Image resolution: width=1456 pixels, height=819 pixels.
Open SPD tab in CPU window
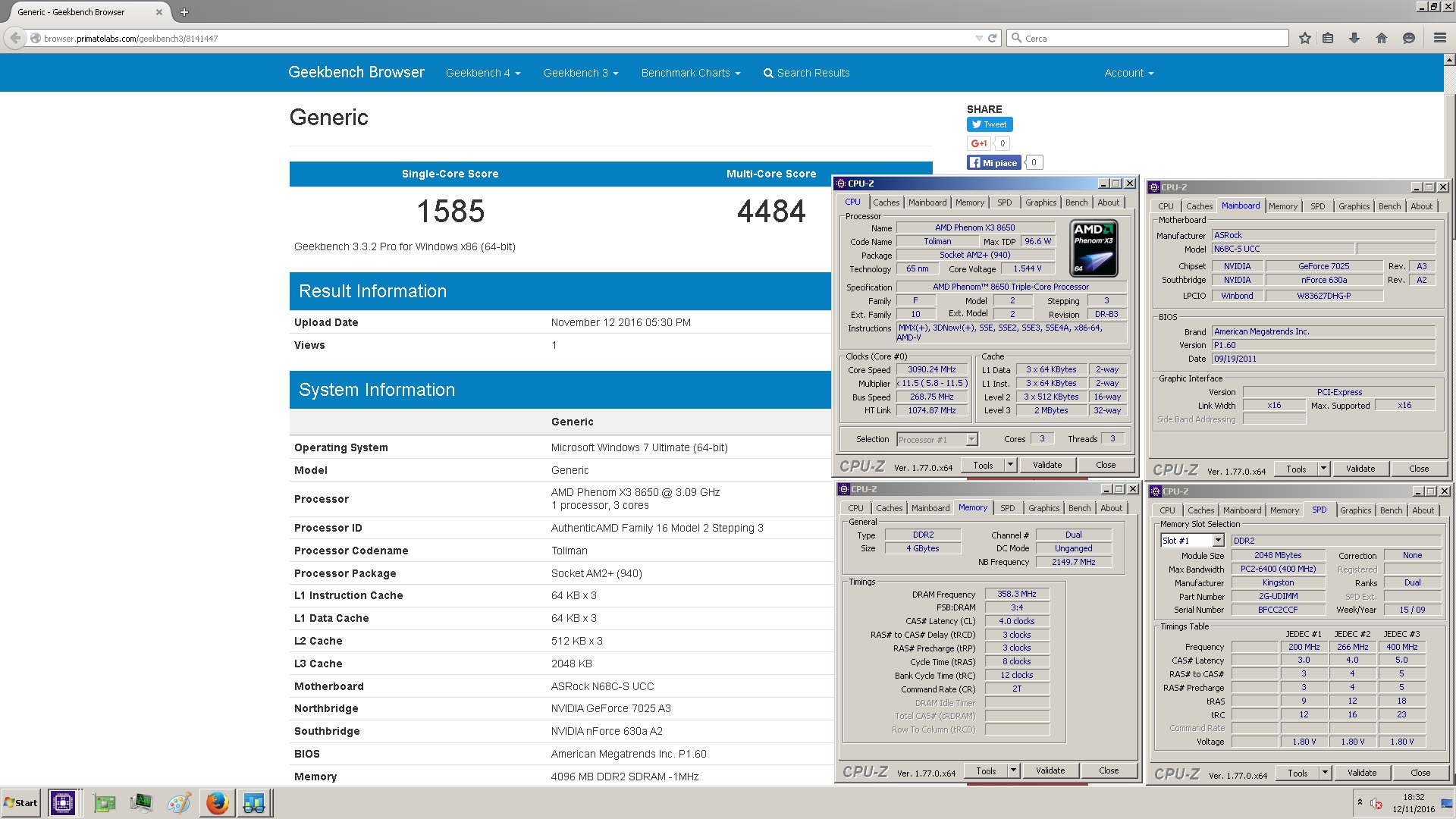pos(1004,202)
